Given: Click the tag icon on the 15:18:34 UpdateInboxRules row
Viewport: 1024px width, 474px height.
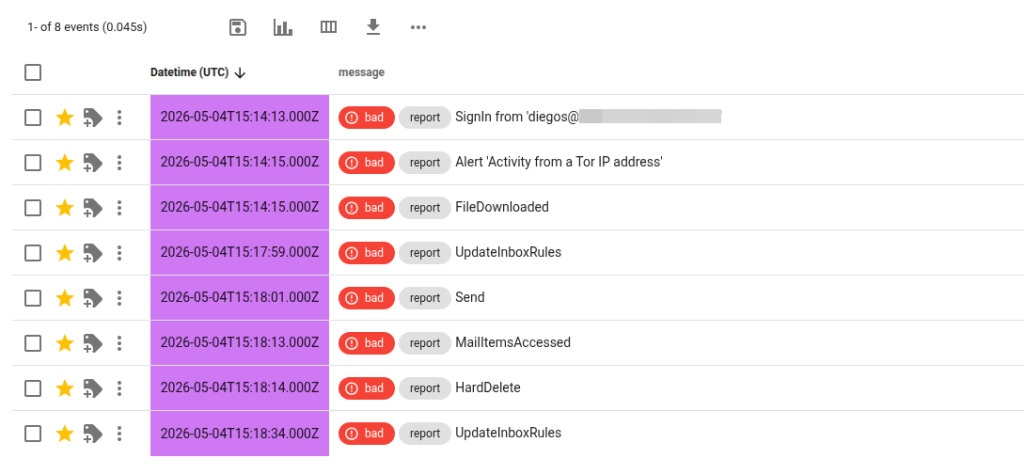Looking at the screenshot, I should pyautogui.click(x=93, y=434).
